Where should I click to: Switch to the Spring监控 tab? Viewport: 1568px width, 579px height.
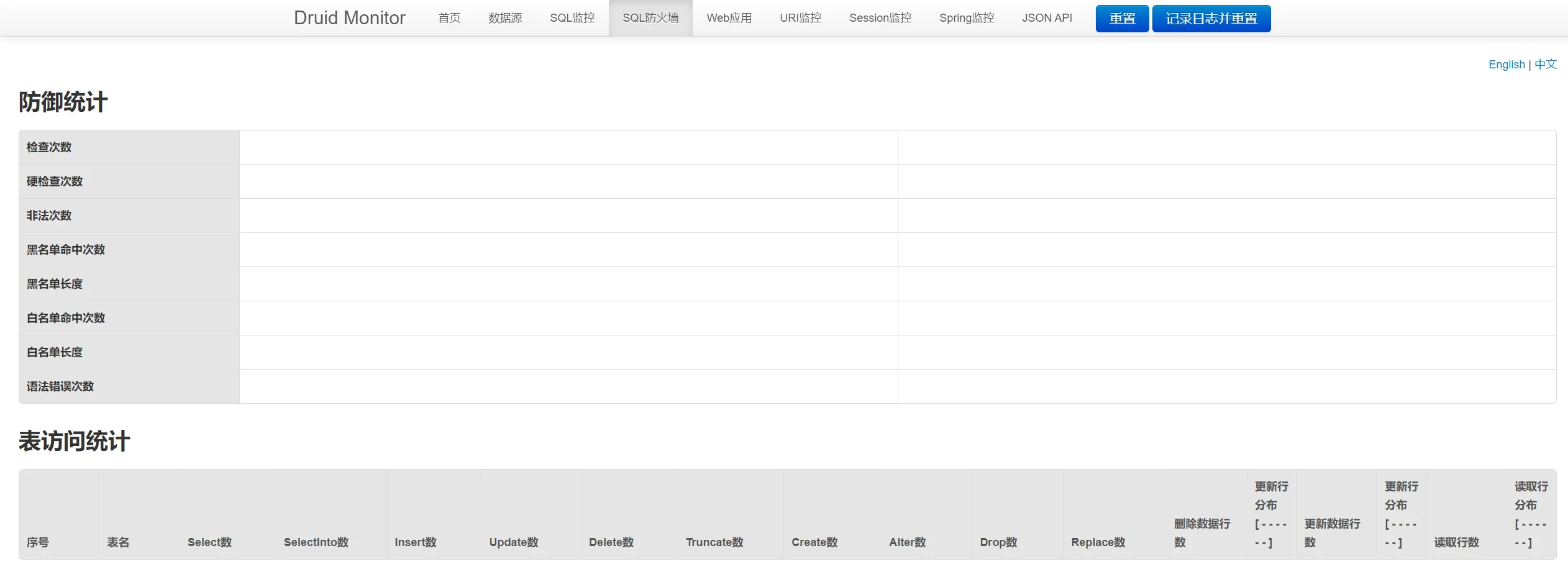[x=967, y=18]
